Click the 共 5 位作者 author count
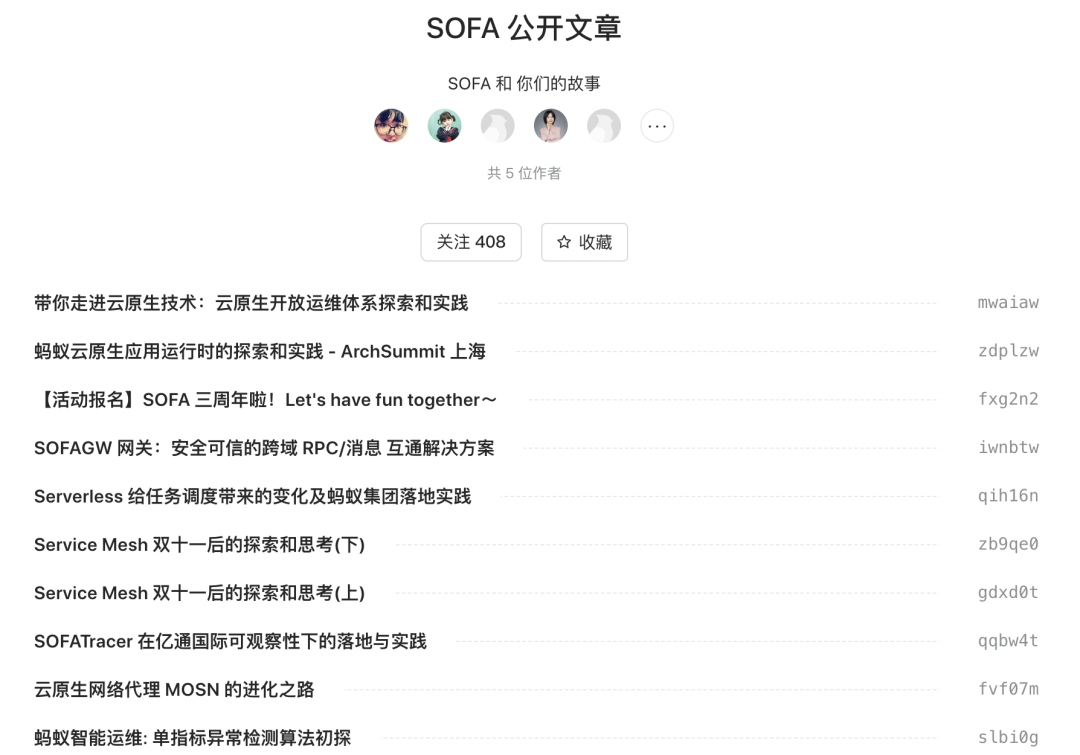Screen dimensions: 1080x755 click(524, 173)
